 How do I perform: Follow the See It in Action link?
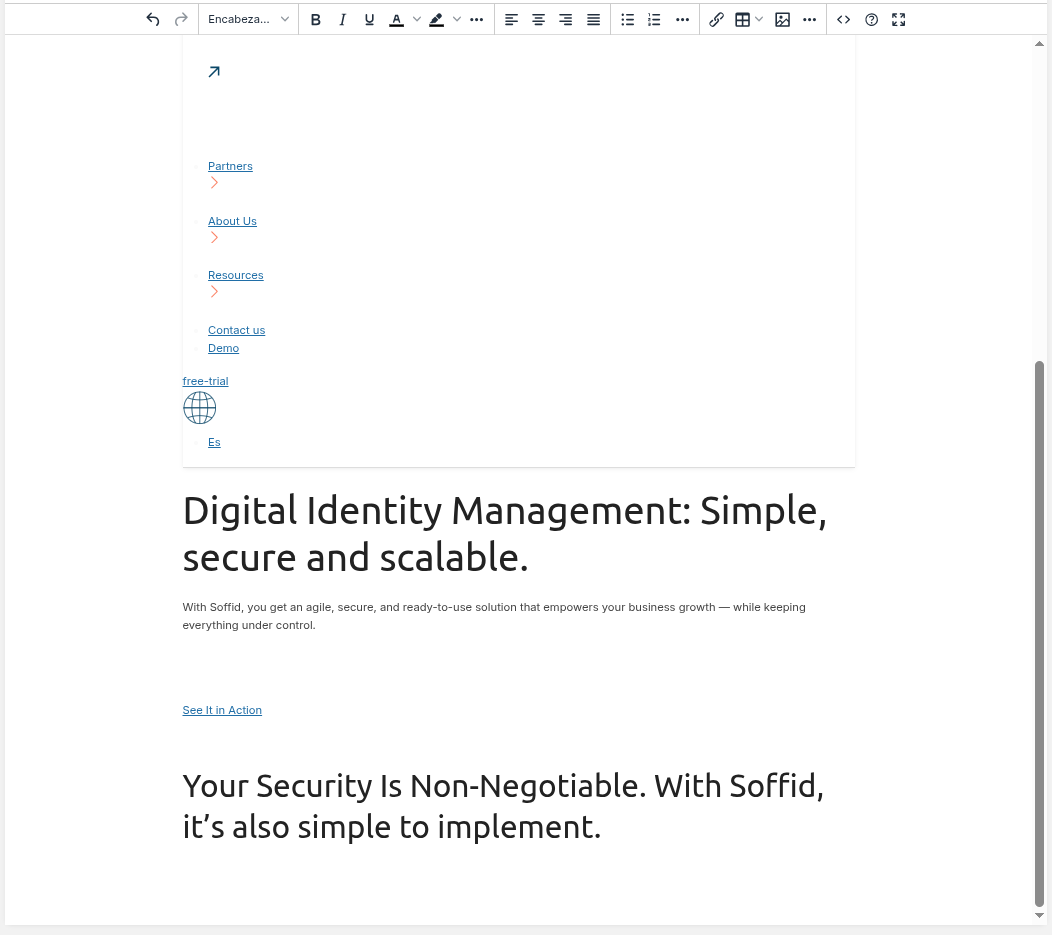coord(222,710)
